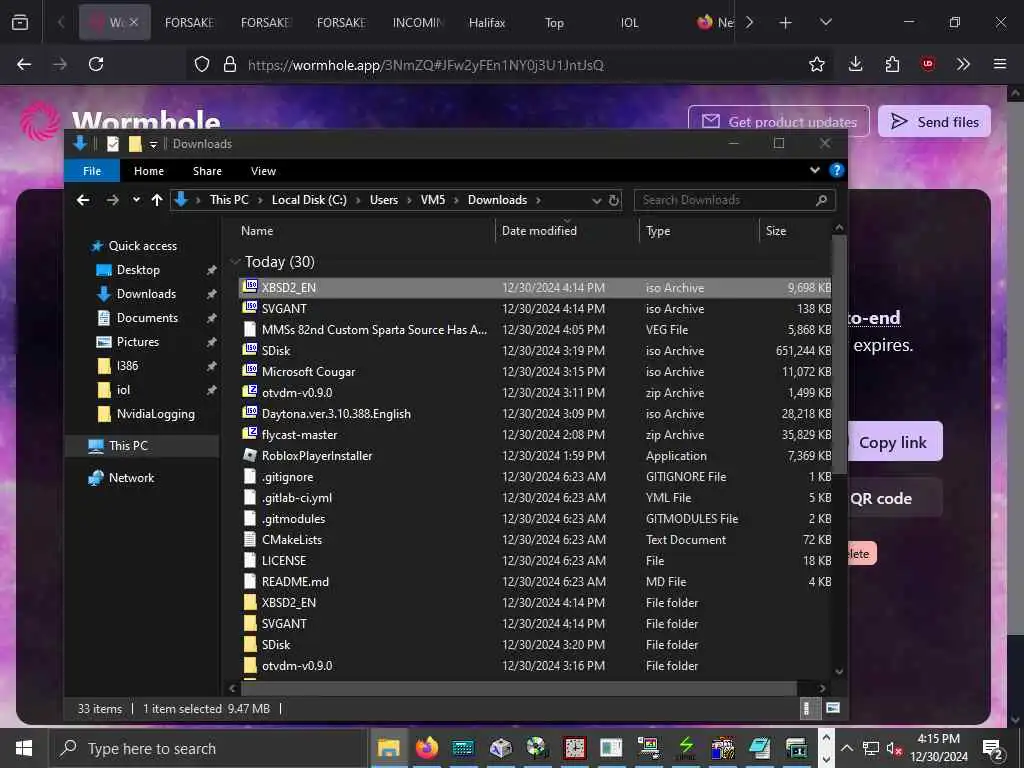This screenshot has width=1024, height=768.
Task: Switch to the Halifax browser tab
Action: click(487, 23)
